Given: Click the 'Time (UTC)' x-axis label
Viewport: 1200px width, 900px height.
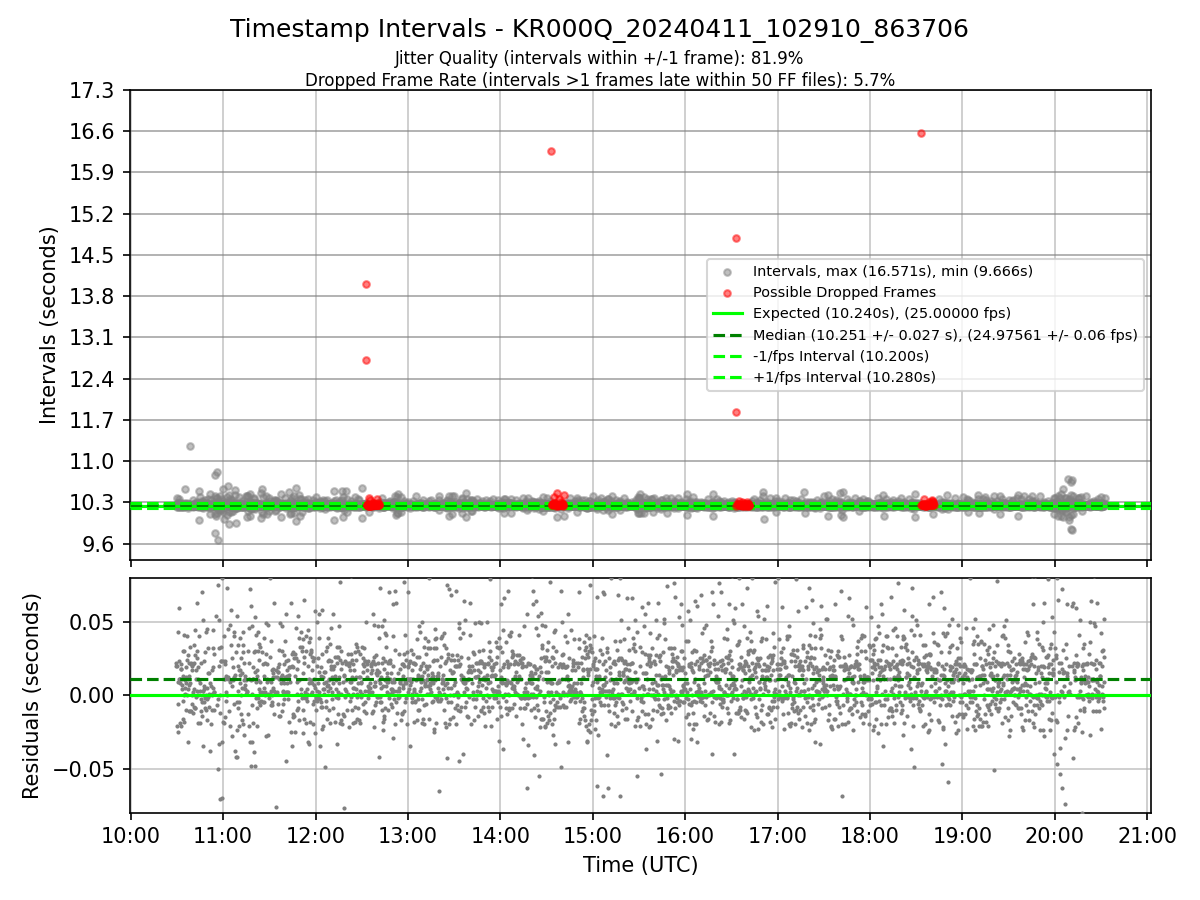Looking at the screenshot, I should click(x=640, y=865).
